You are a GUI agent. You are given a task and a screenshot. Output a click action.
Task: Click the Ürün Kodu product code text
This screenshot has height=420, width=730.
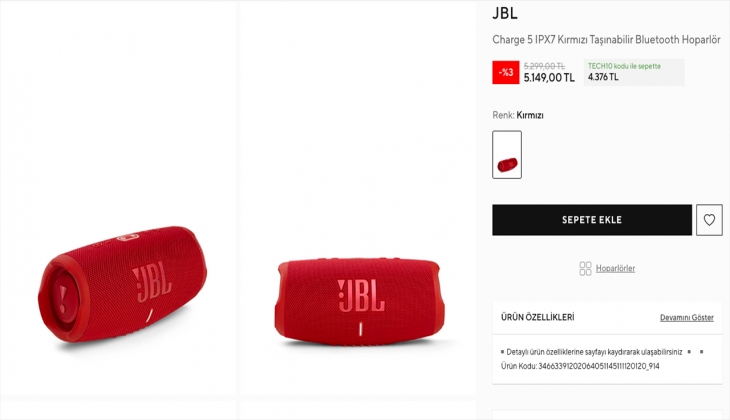pyautogui.click(x=580, y=366)
